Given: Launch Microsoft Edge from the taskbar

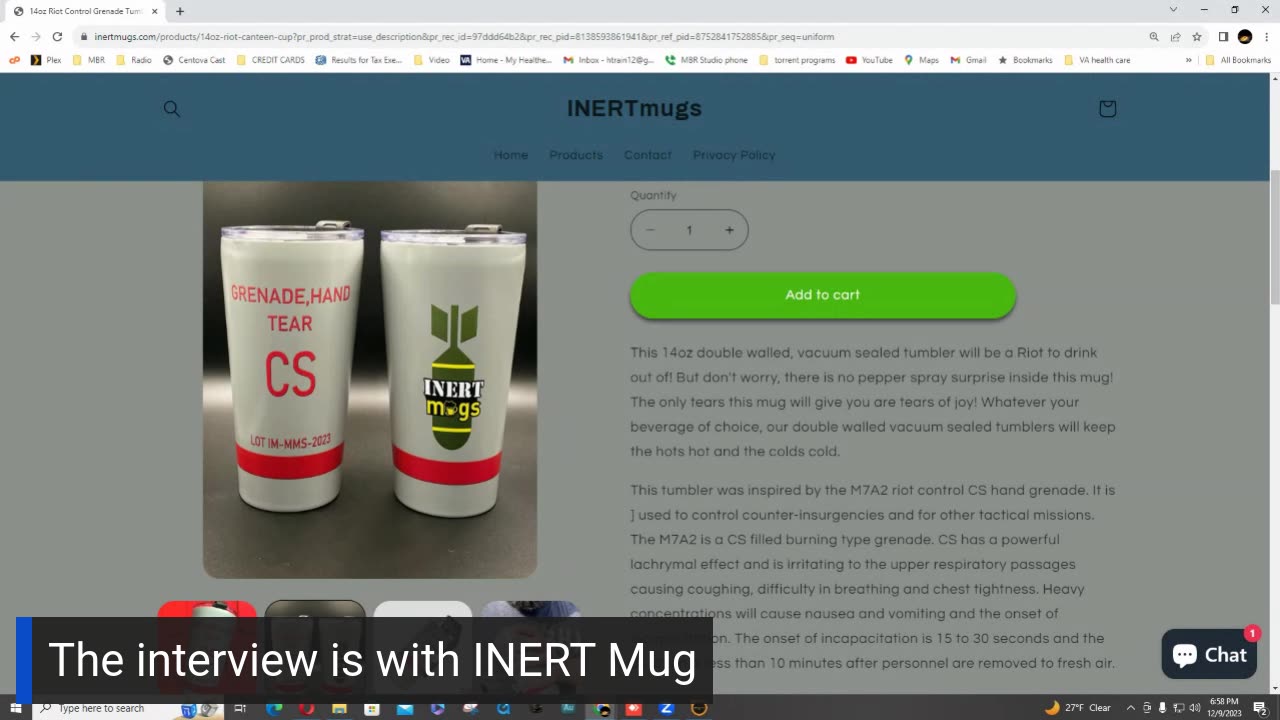Looking at the screenshot, I should click(274, 708).
